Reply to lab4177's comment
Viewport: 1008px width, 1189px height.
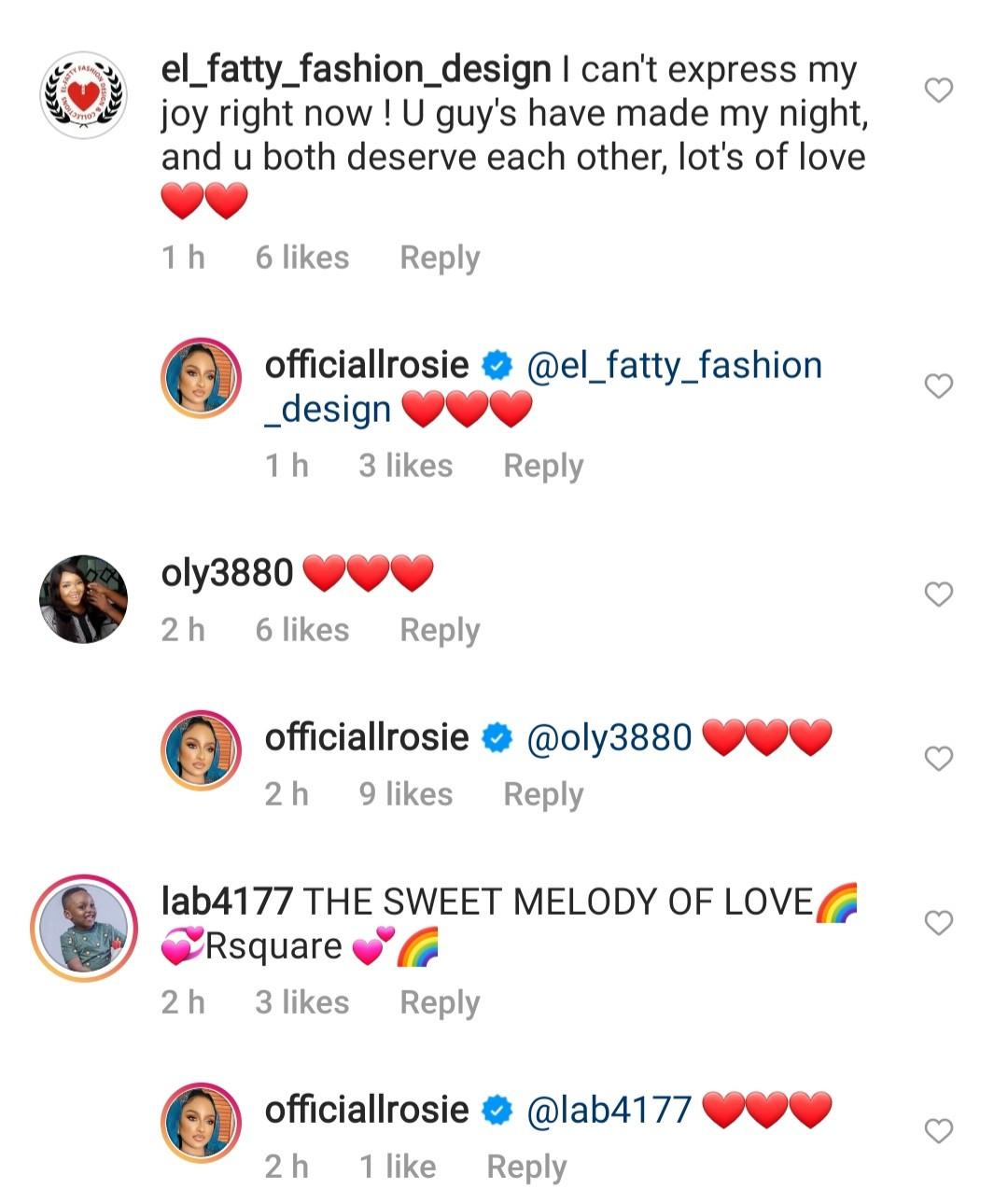pos(440,1002)
